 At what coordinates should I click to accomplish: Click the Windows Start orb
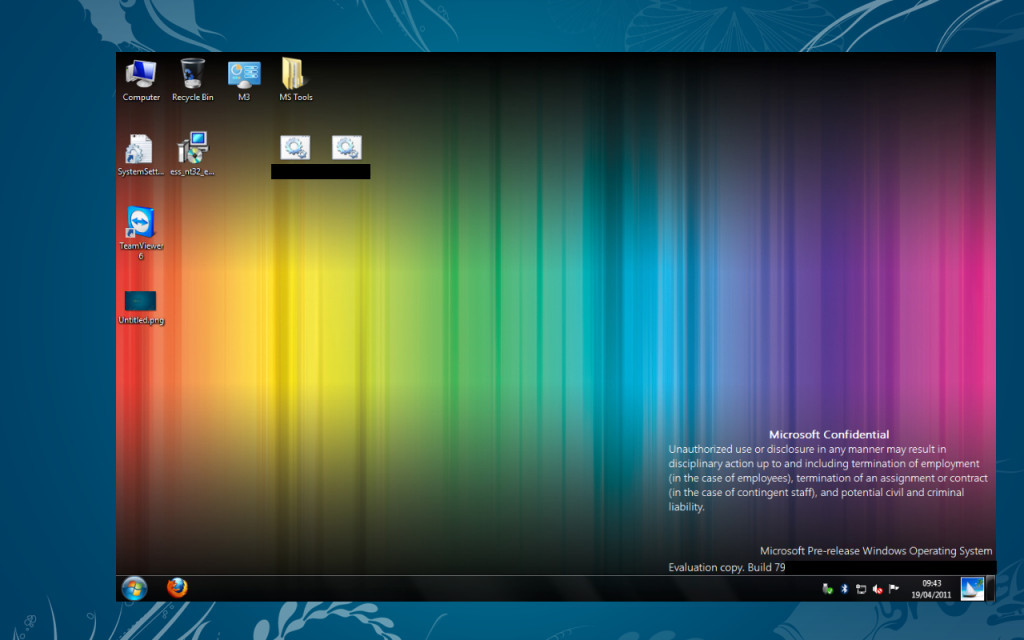135,588
